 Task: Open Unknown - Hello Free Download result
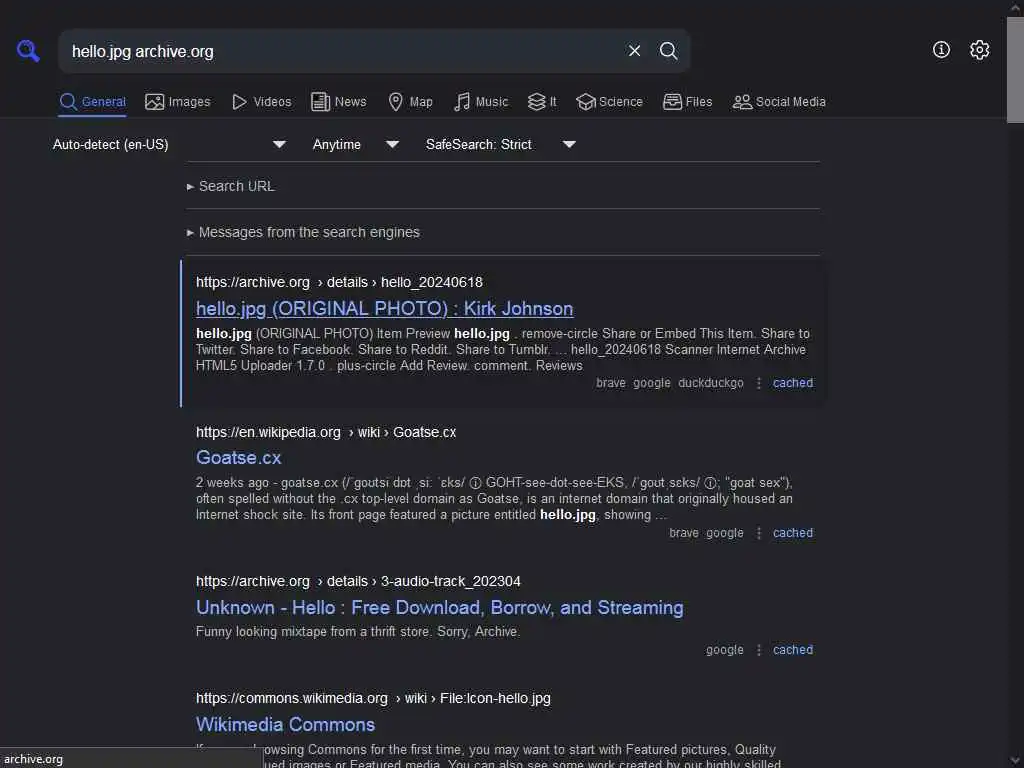pos(440,608)
